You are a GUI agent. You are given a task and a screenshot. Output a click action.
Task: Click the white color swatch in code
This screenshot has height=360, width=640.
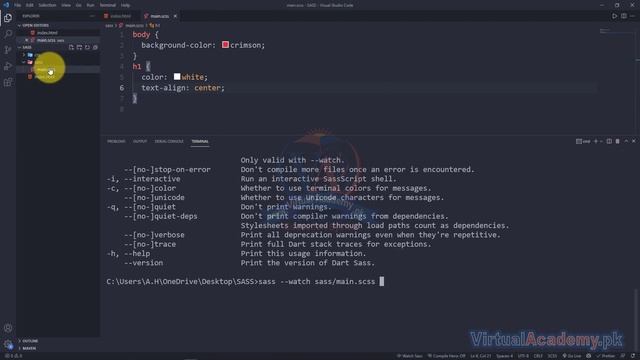click(x=177, y=76)
